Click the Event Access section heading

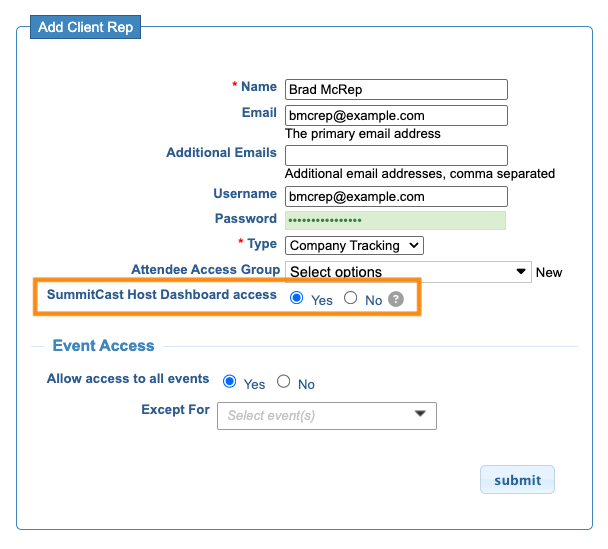click(x=104, y=345)
